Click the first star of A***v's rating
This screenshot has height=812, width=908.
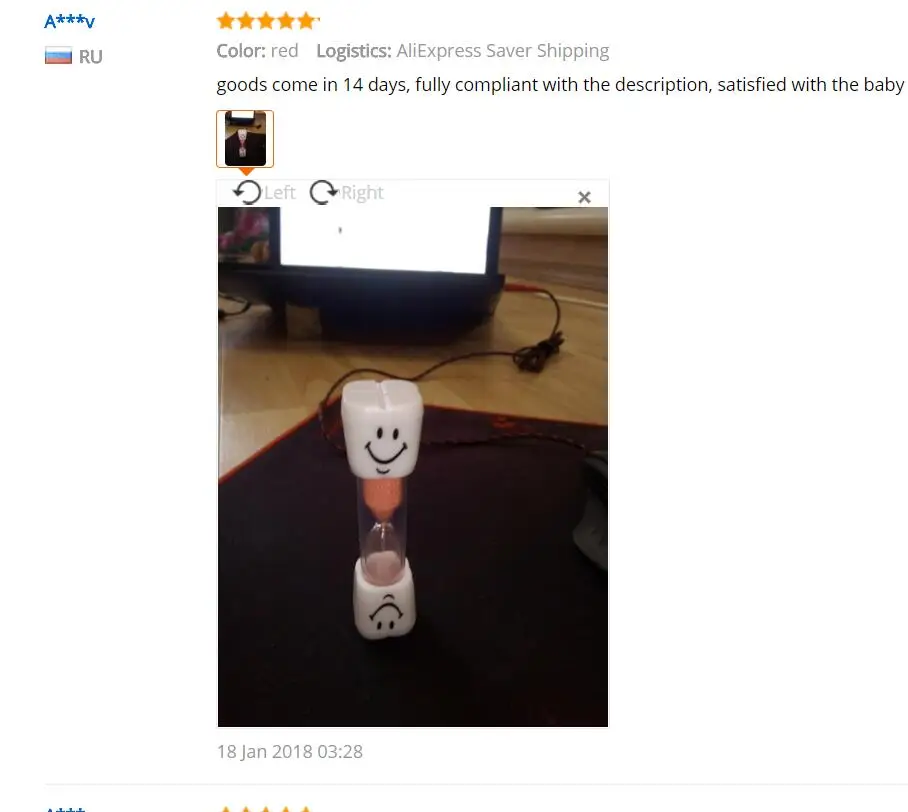[226, 21]
